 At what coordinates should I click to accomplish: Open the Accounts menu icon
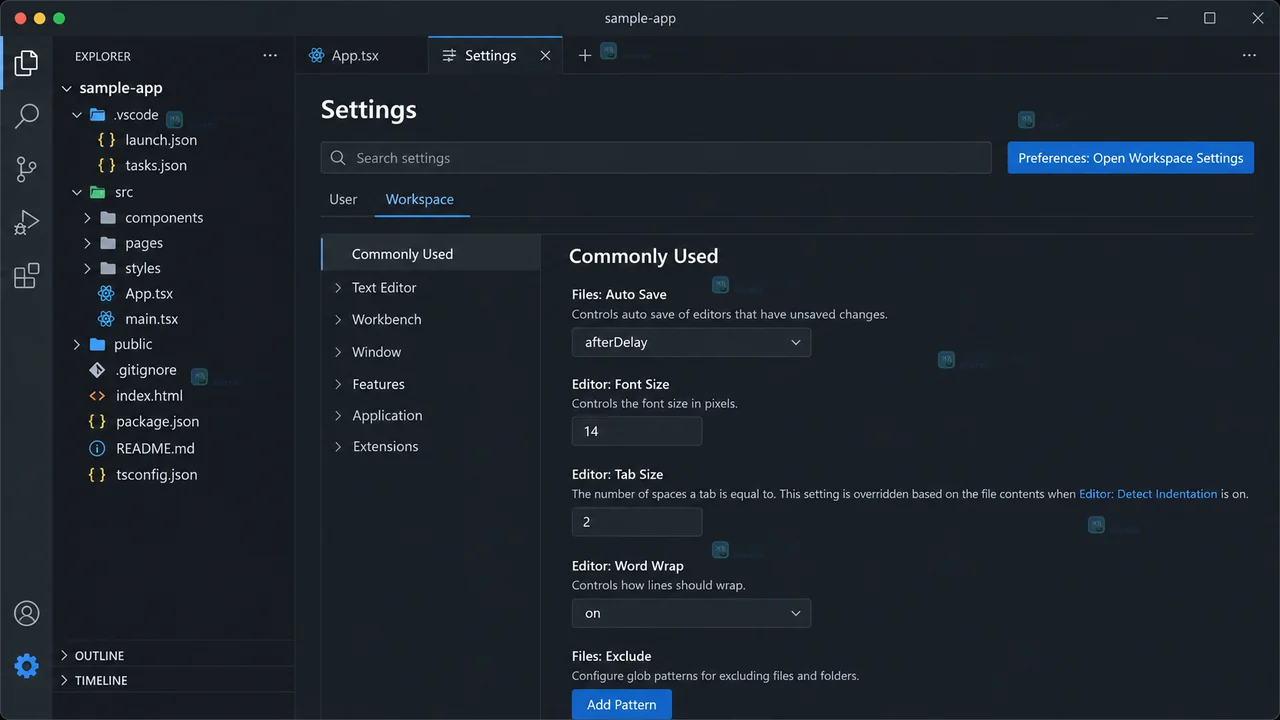click(27, 613)
